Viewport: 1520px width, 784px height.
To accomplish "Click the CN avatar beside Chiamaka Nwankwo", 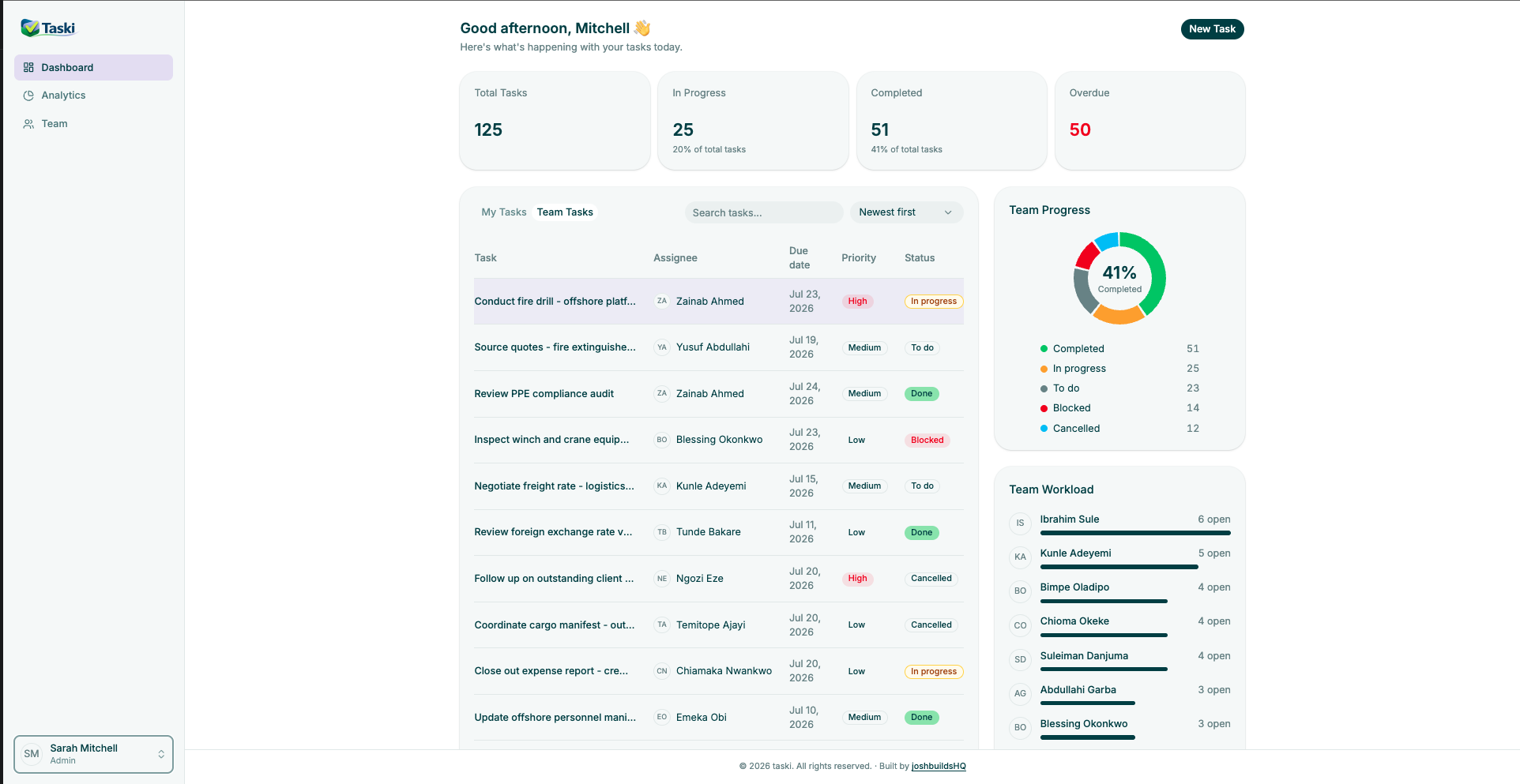I will pos(662,671).
